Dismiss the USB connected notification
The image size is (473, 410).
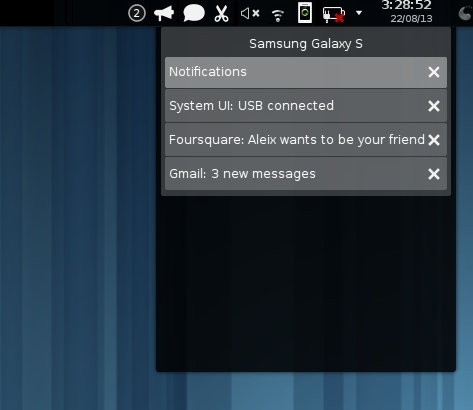coord(434,106)
